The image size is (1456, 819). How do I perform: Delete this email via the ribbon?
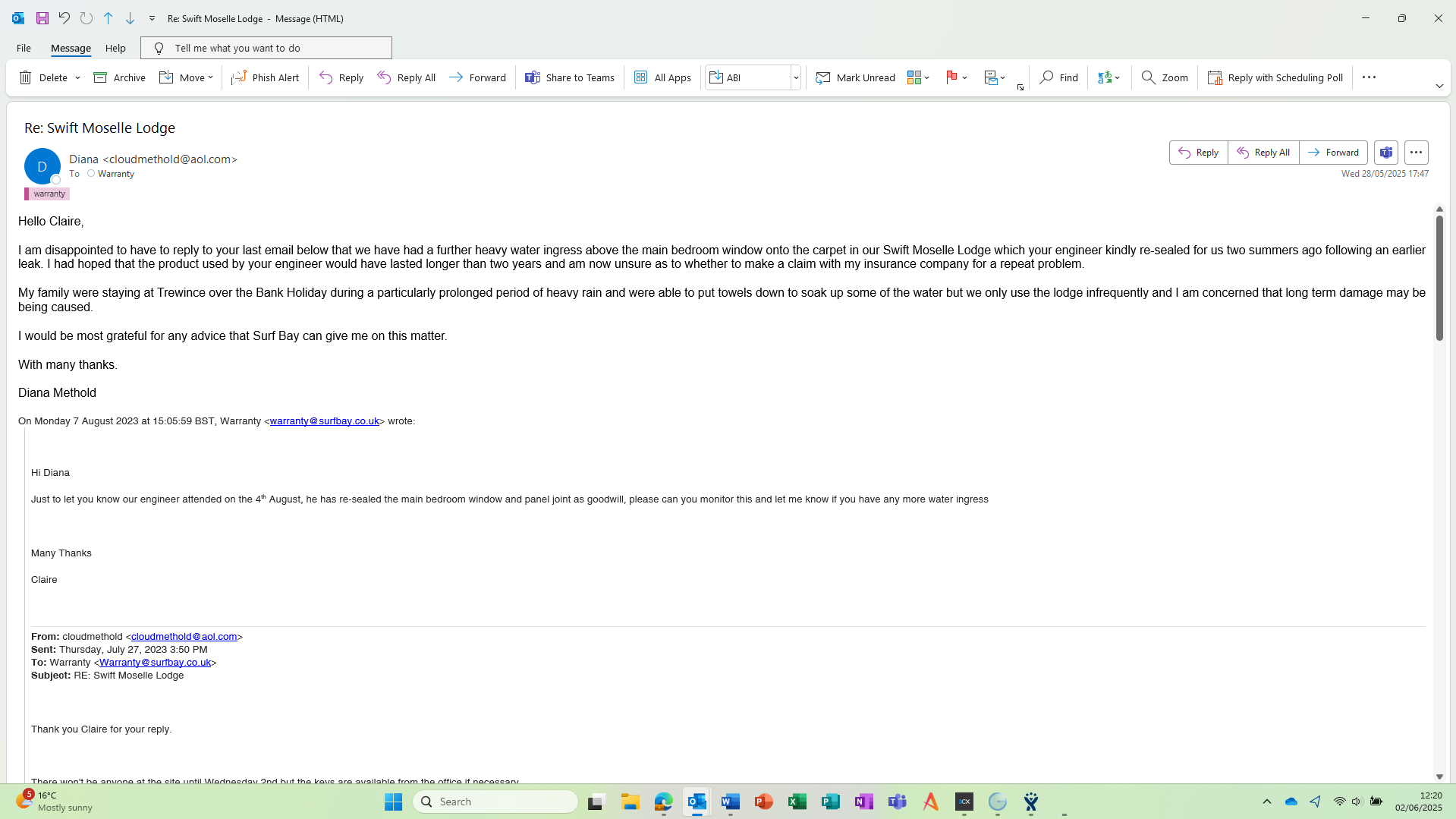click(43, 77)
